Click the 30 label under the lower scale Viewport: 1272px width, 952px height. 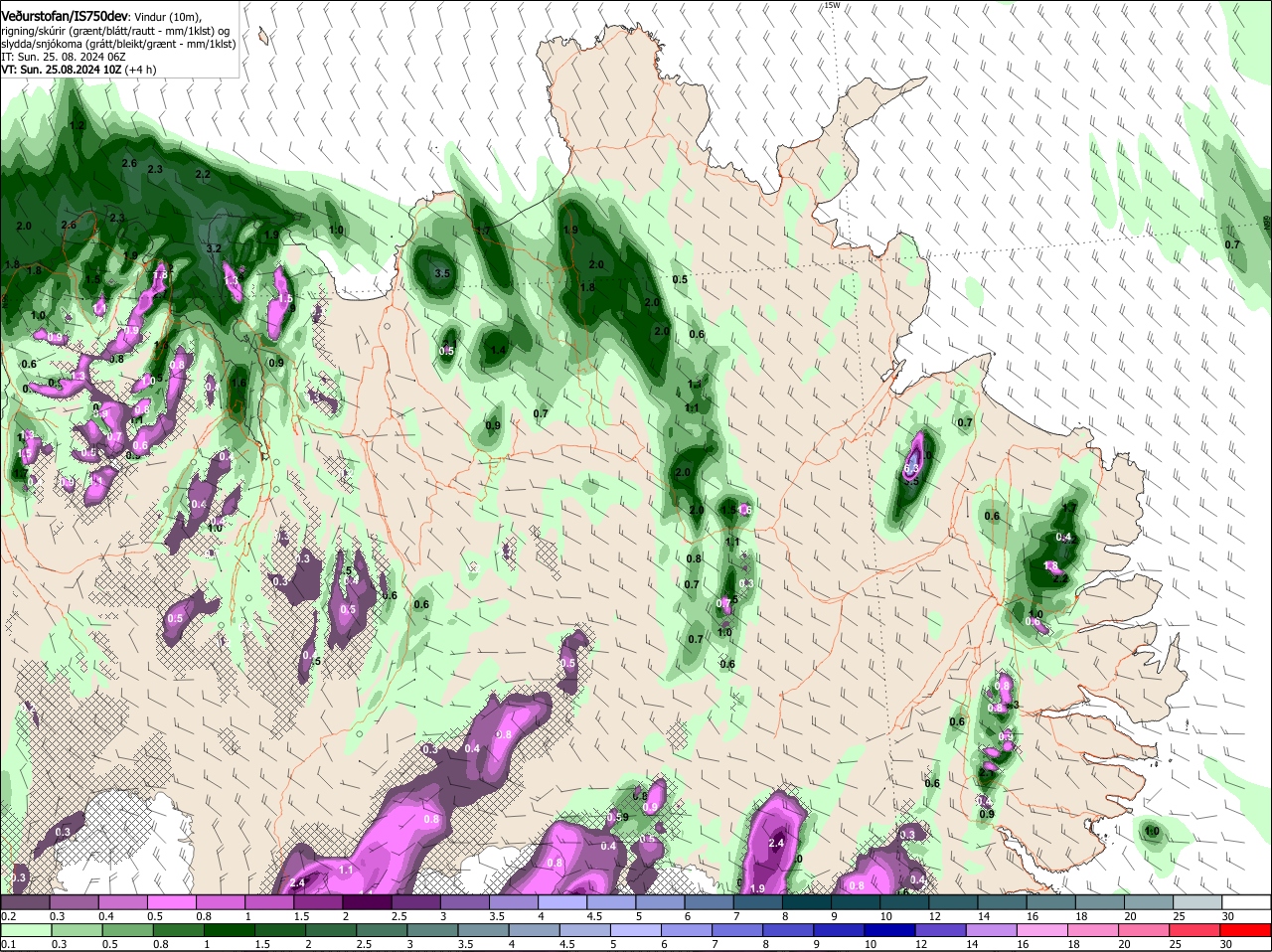[x=1226, y=945]
